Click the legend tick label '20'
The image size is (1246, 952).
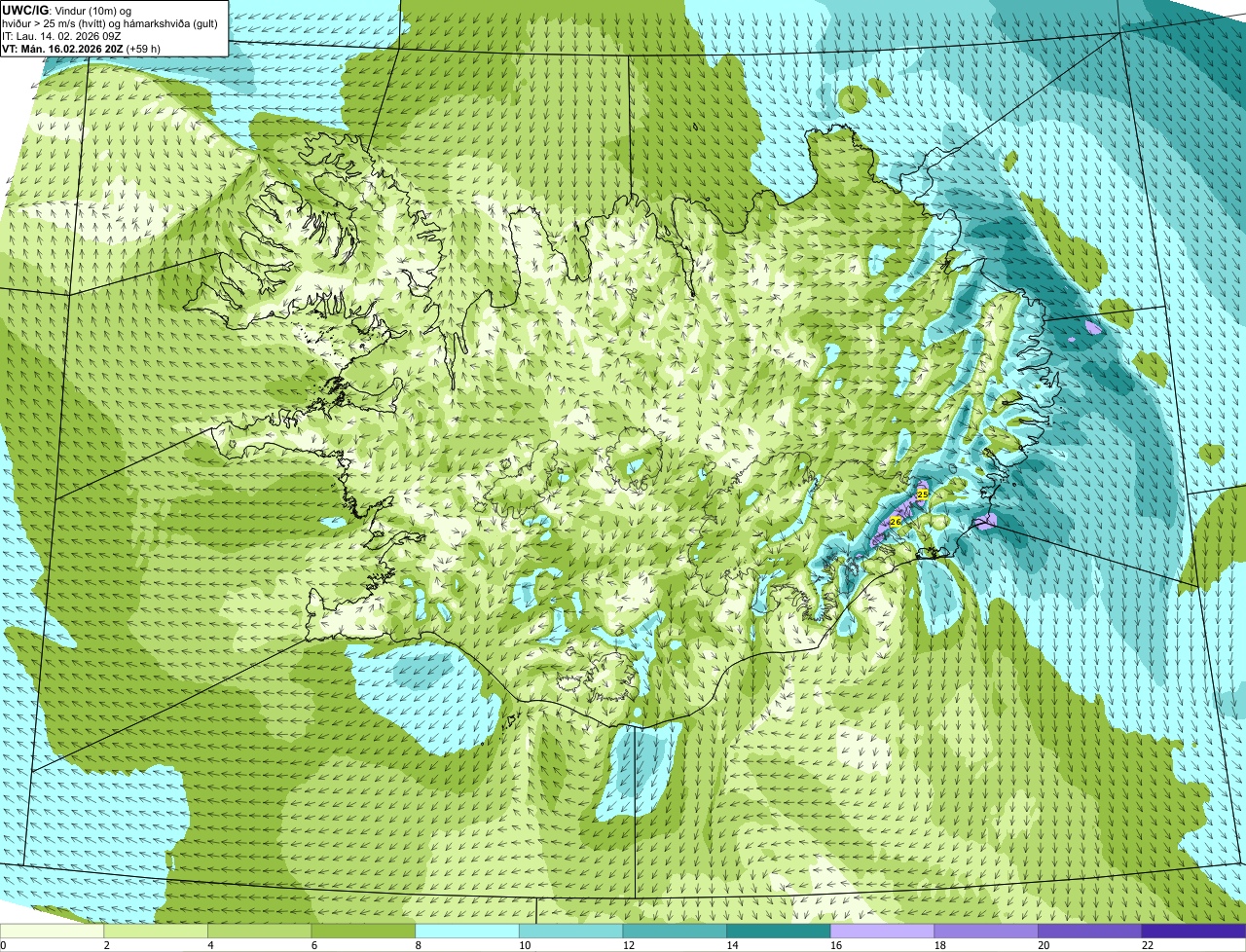(x=1044, y=945)
